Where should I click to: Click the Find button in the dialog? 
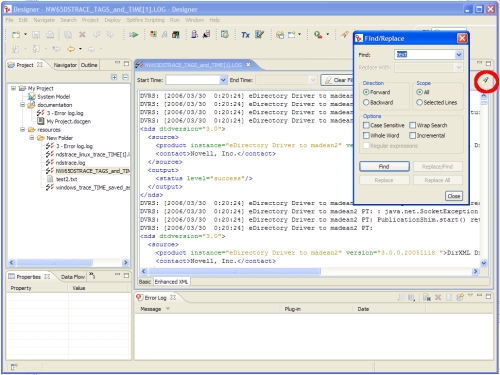[384, 166]
